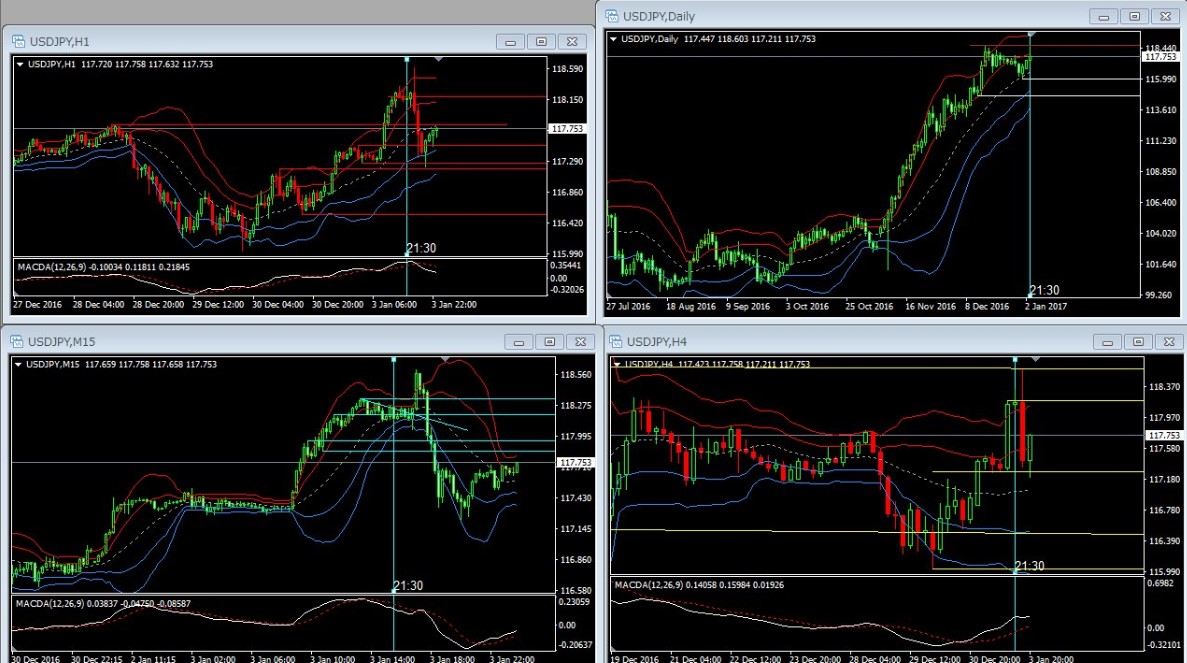Screen dimensions: 1187x663
Task: Maximize the USDJPY,M15 chart window
Action: point(549,341)
